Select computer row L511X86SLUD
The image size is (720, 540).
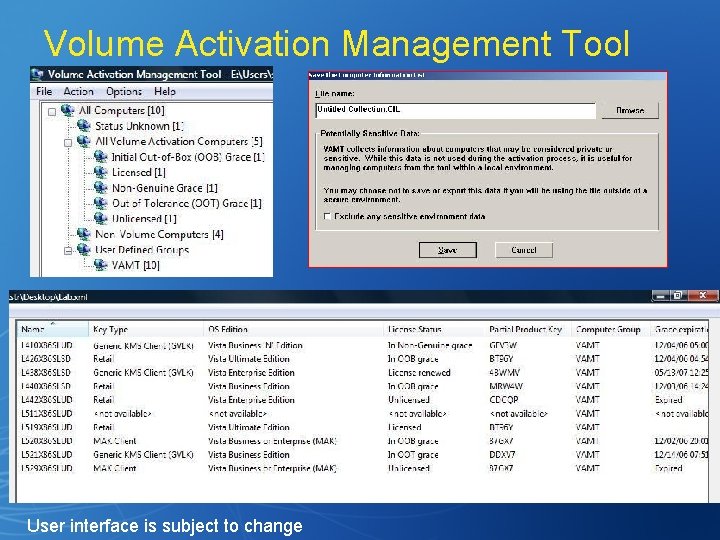tap(363, 413)
